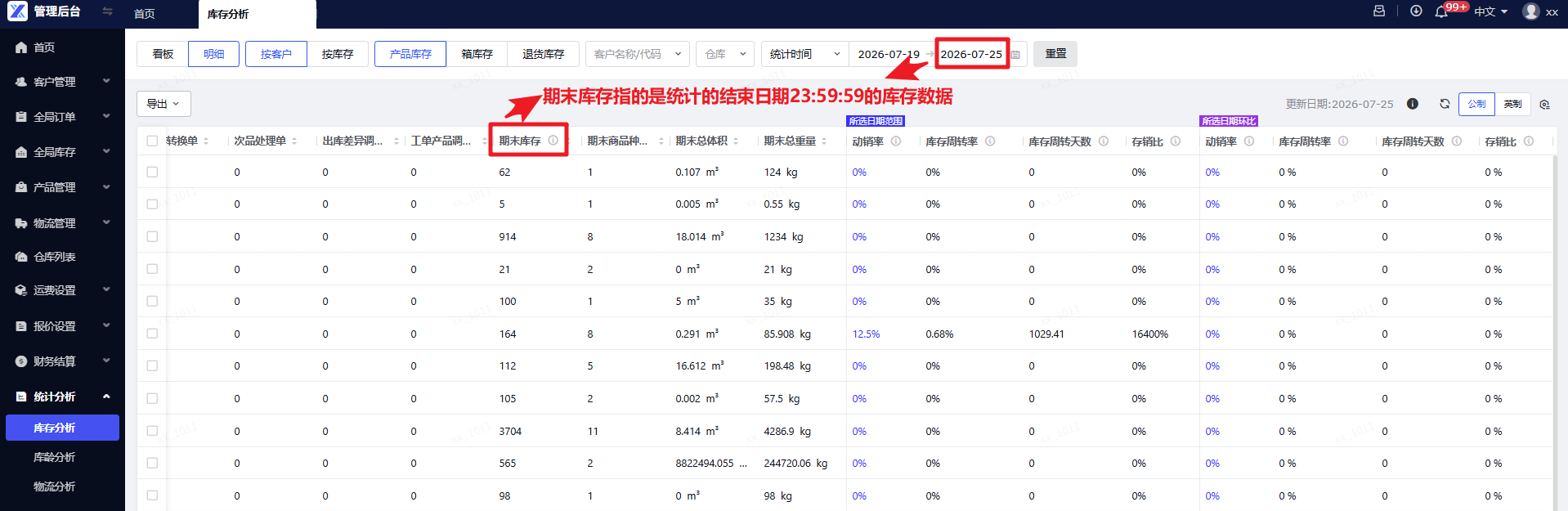This screenshot has width=1568, height=511.
Task: Click the 管理后台 logo icon
Action: point(17,11)
